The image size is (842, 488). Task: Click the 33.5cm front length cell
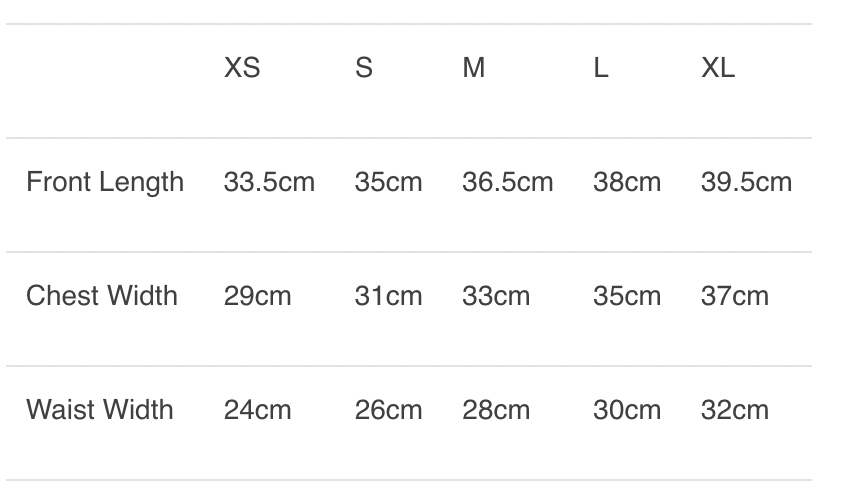(269, 182)
